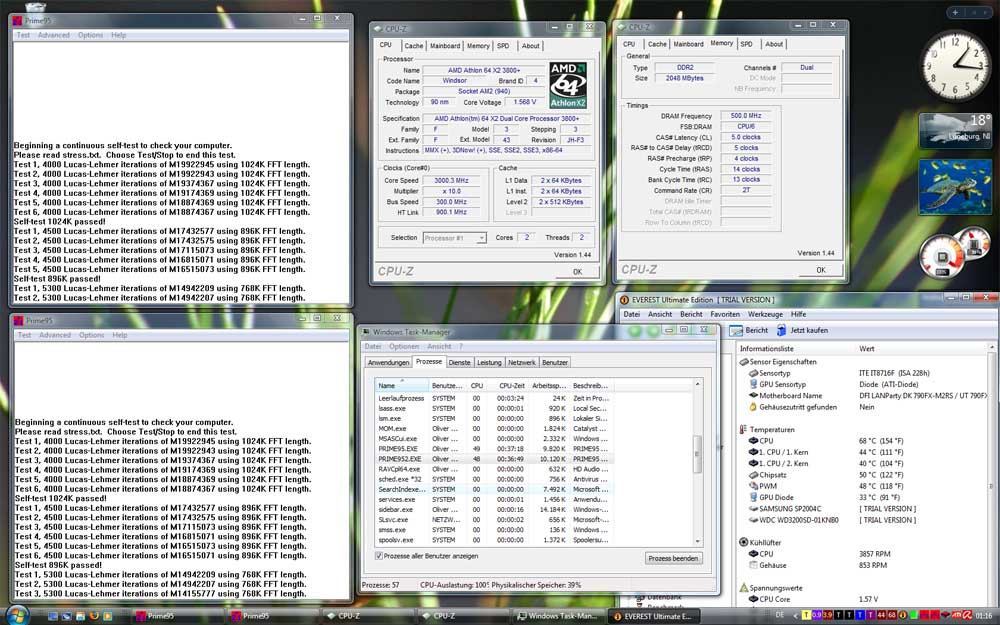
Task: Show hidden tray icons arrow
Action: point(796,615)
